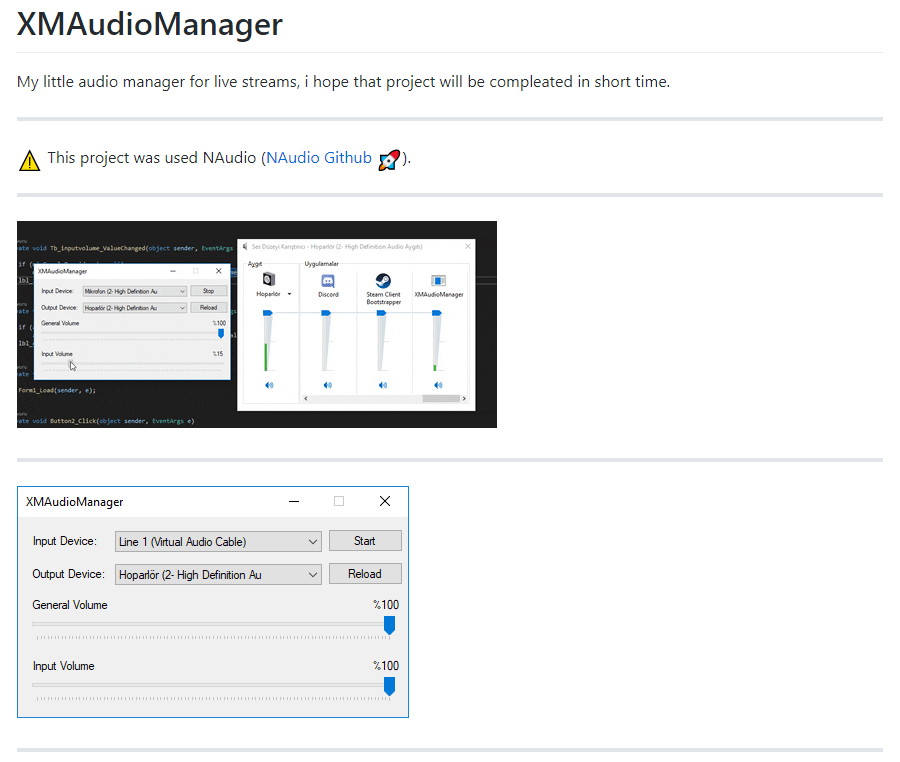Open the Mikrofon input device dropdown
The image size is (900, 762).
(x=135, y=291)
